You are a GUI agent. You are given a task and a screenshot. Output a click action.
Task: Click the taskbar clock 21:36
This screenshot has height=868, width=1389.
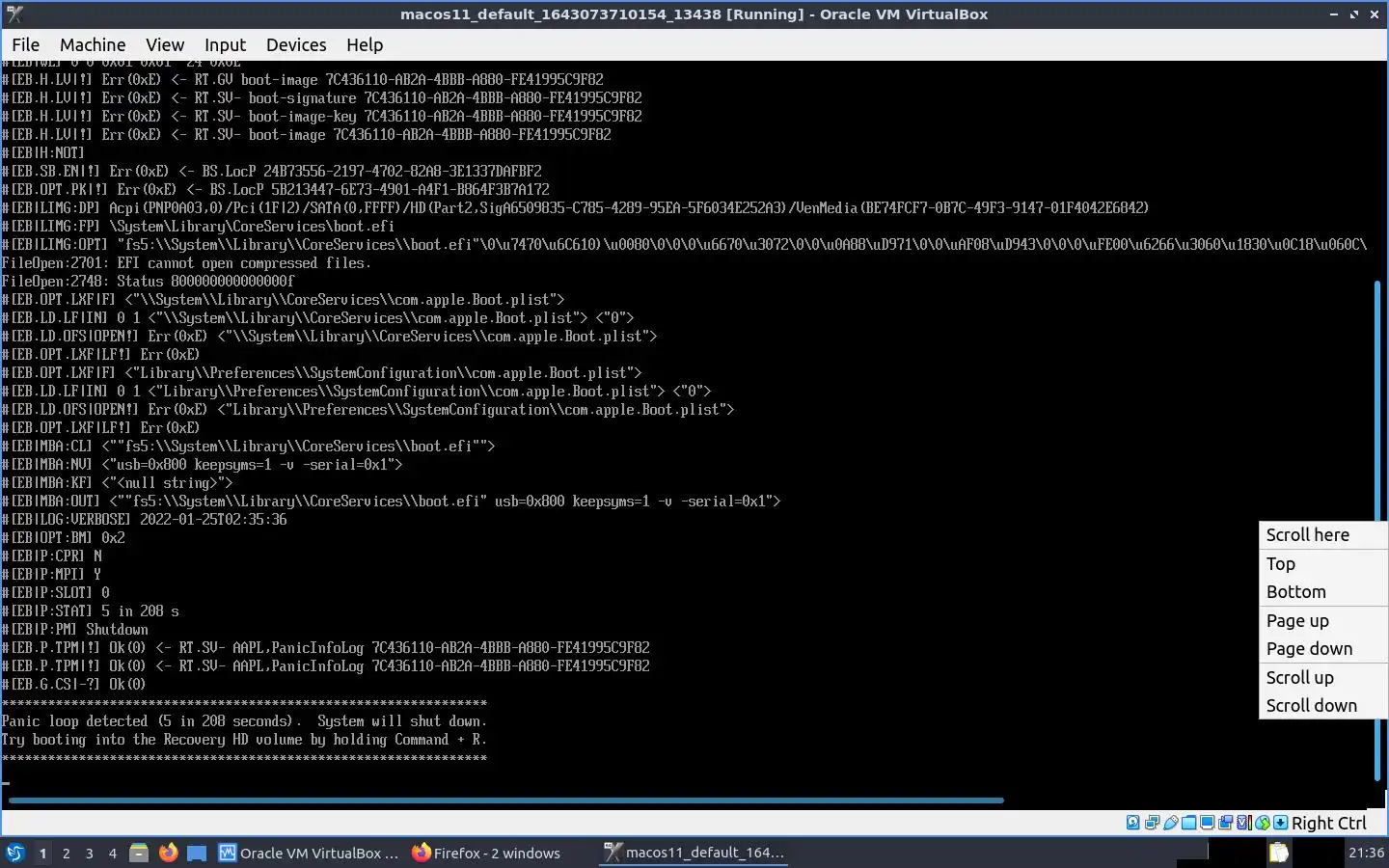1366,853
